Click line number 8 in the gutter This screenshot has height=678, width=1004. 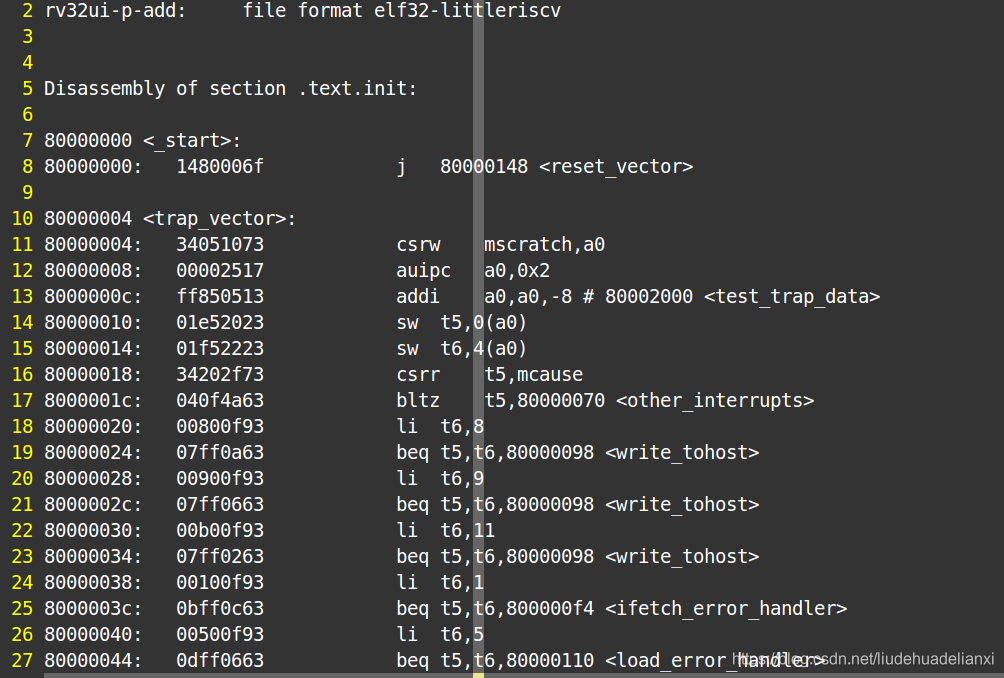27,166
